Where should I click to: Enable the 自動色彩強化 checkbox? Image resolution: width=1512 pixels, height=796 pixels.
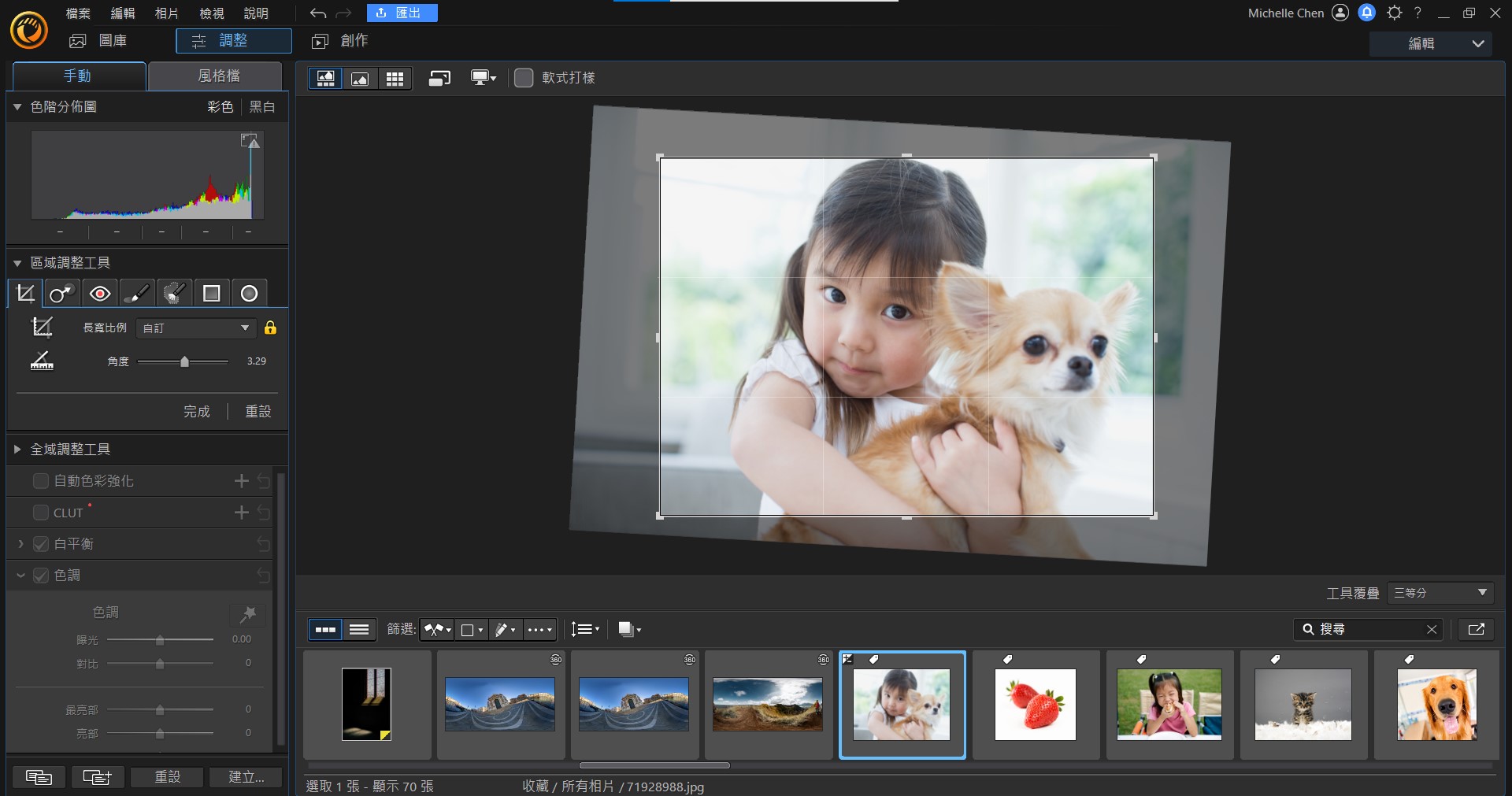click(x=41, y=481)
